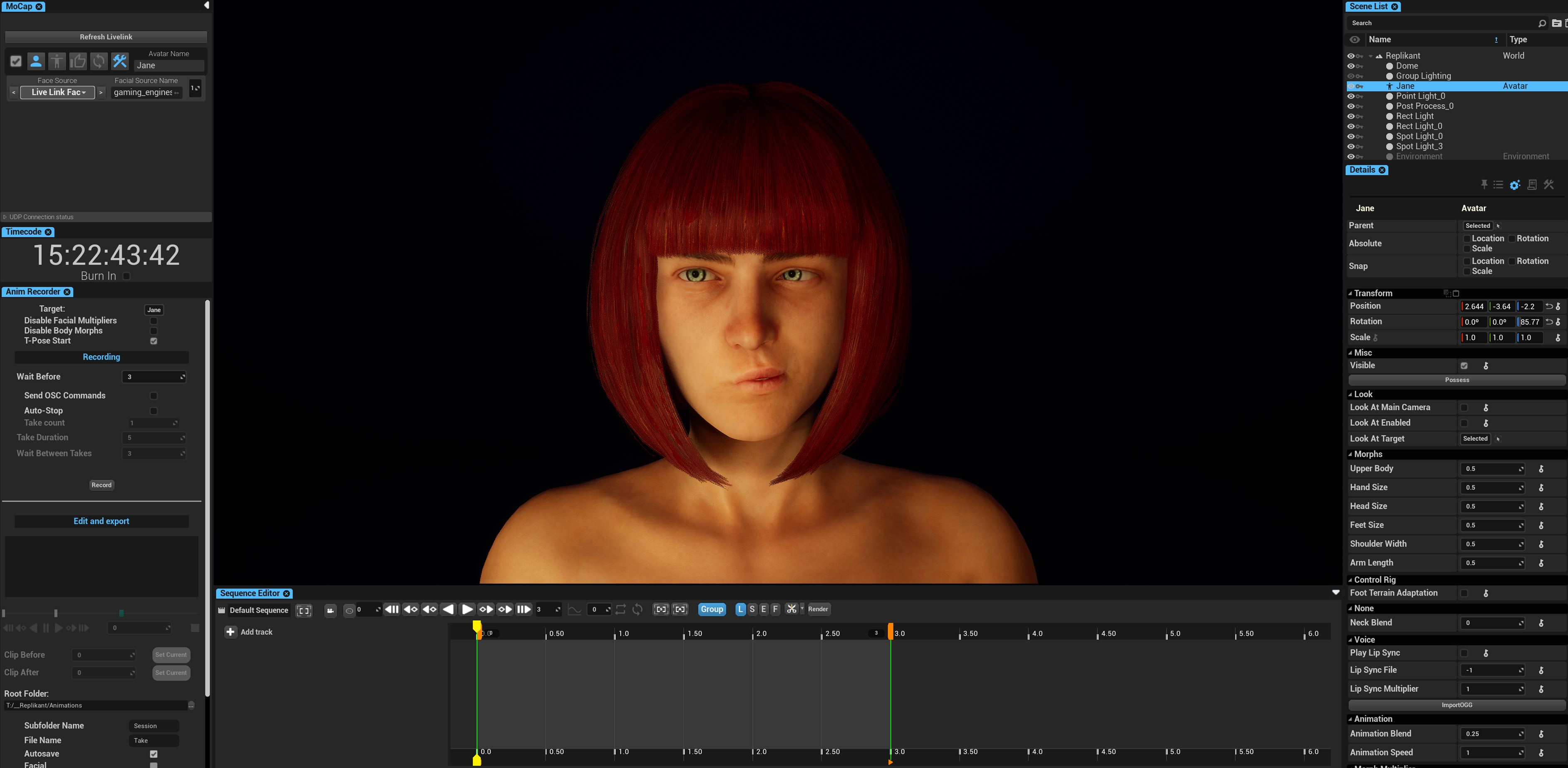Click the blue Group button
The height and width of the screenshot is (768, 1568).
coord(712,609)
